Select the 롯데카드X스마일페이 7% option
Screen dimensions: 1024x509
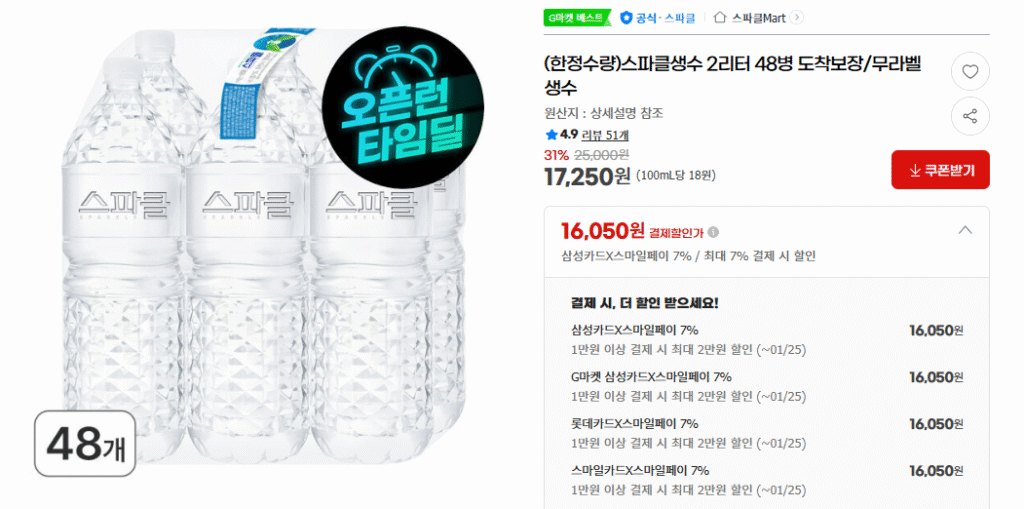pos(634,424)
